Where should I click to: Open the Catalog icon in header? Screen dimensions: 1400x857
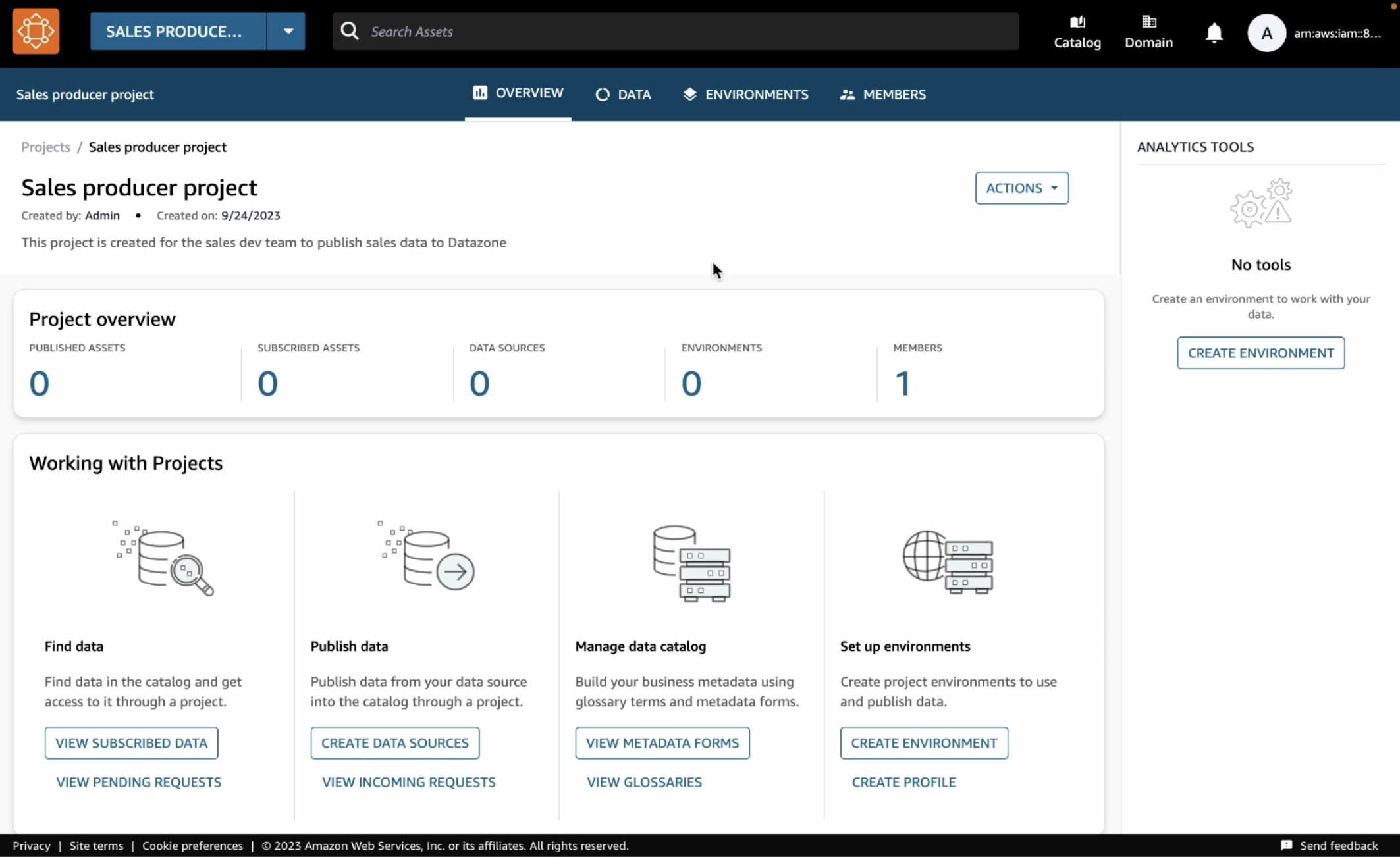click(1077, 32)
